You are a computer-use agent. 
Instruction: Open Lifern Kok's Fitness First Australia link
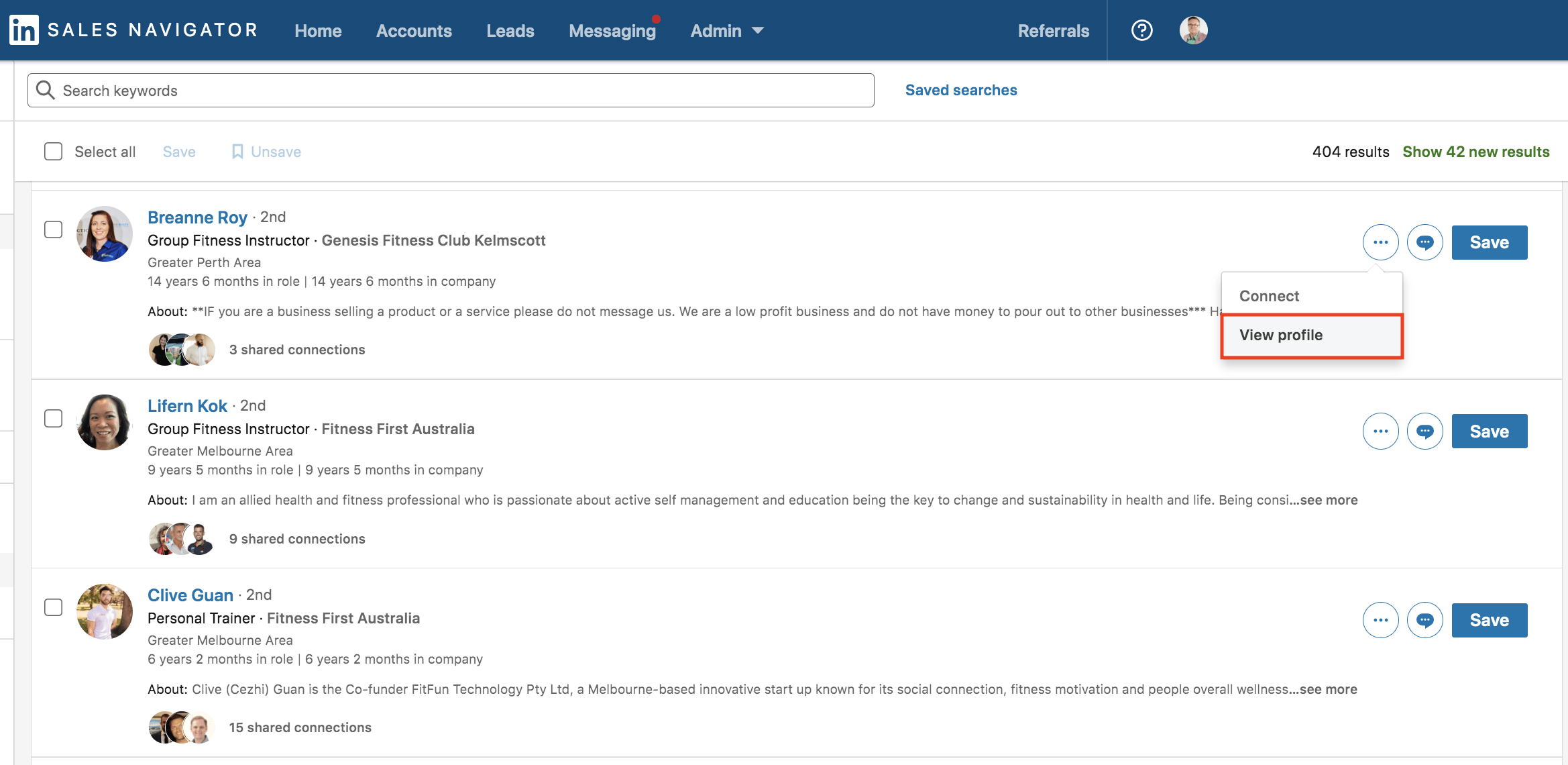(x=398, y=429)
